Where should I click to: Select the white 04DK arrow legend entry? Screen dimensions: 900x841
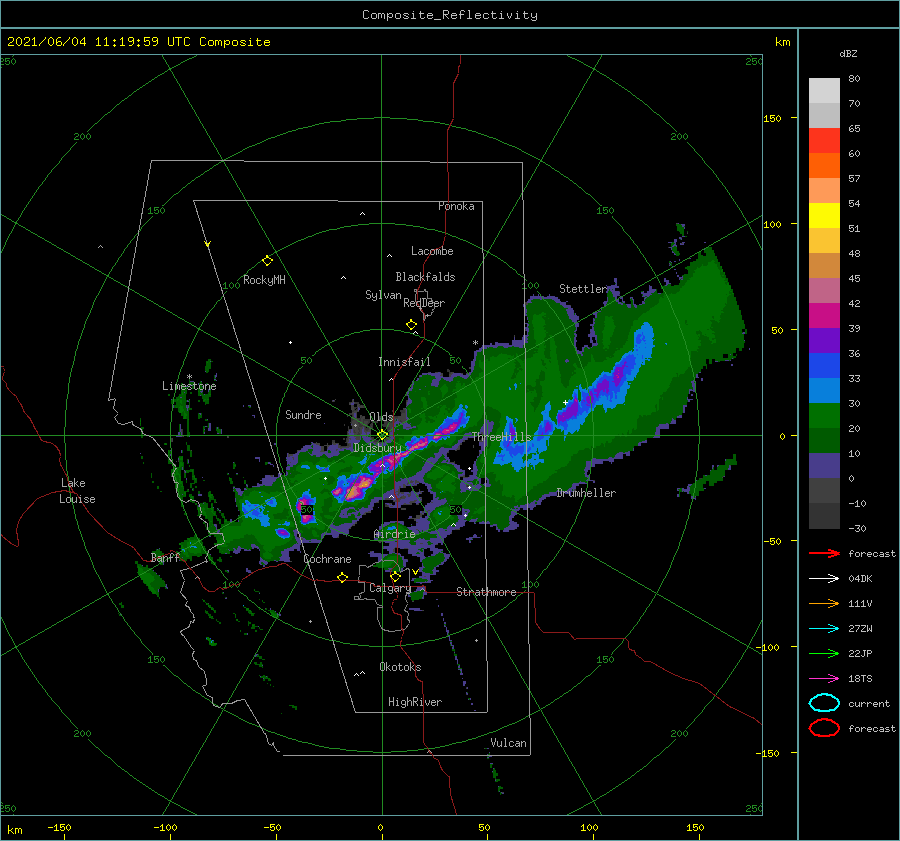[824, 578]
